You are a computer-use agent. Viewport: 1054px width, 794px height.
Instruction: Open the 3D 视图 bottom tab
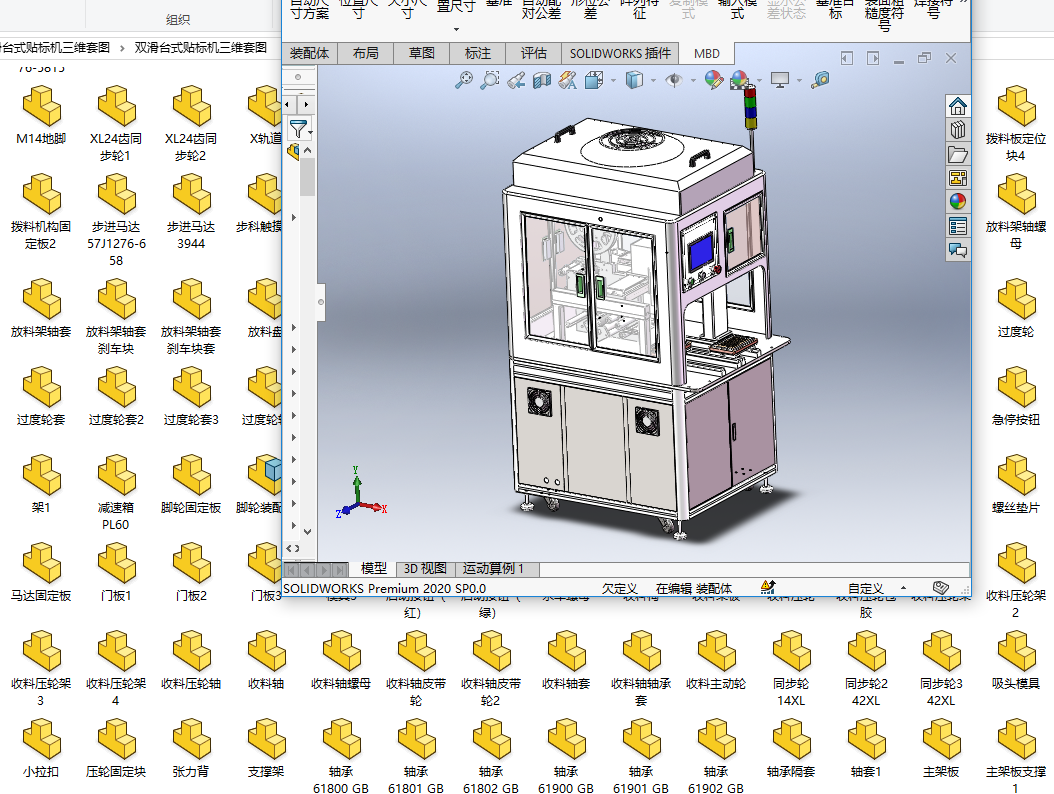[x=425, y=569]
